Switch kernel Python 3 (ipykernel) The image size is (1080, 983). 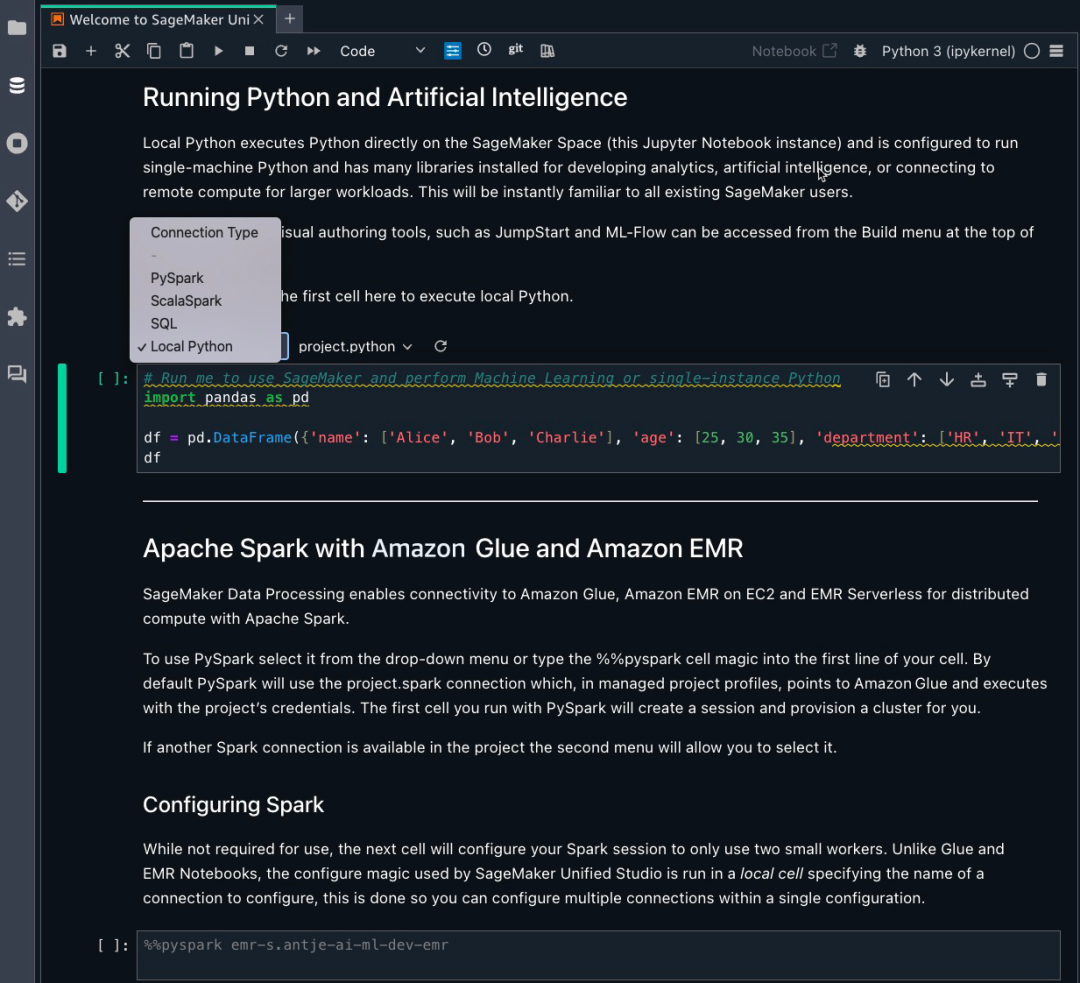point(948,51)
